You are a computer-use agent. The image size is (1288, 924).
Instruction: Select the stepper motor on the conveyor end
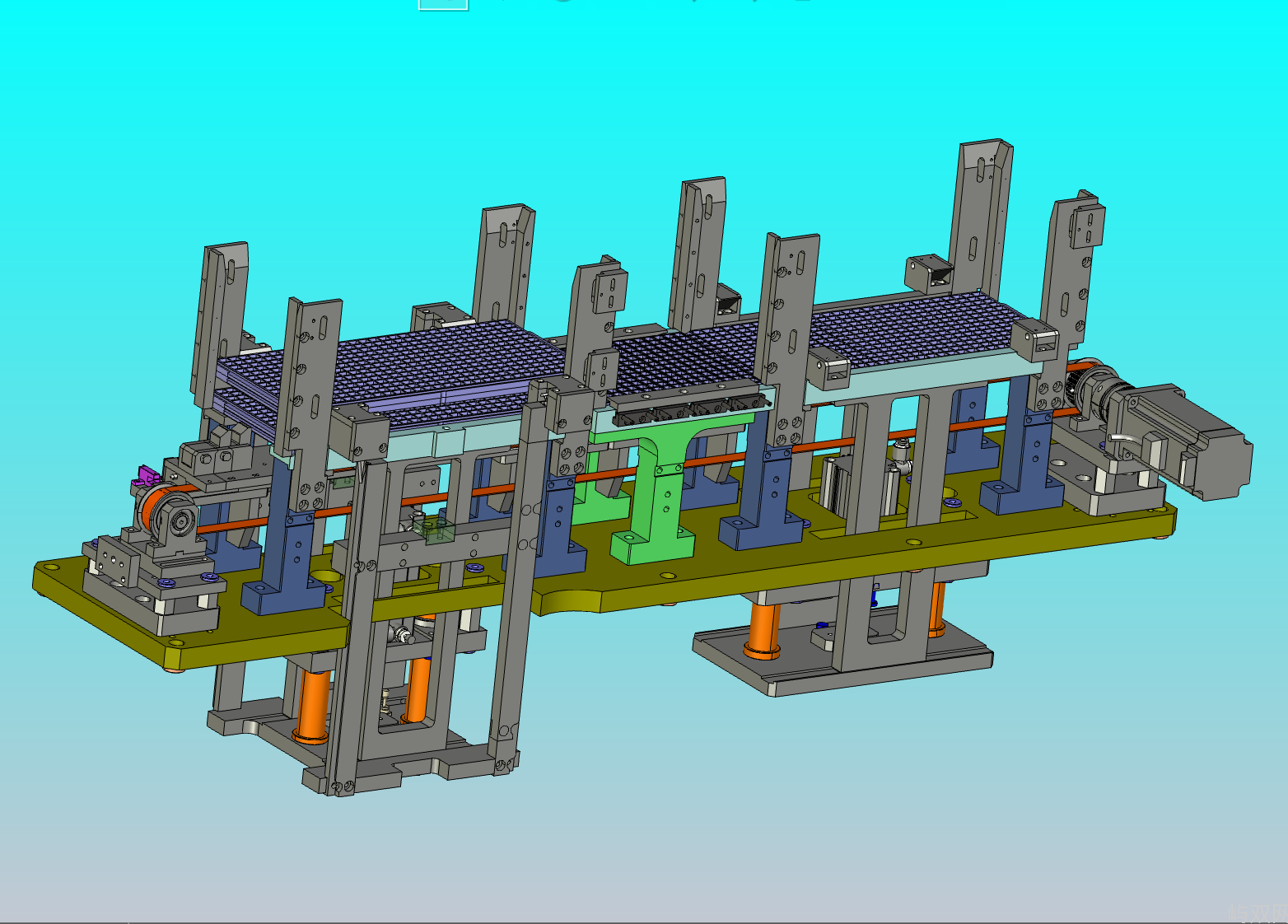1186,441
